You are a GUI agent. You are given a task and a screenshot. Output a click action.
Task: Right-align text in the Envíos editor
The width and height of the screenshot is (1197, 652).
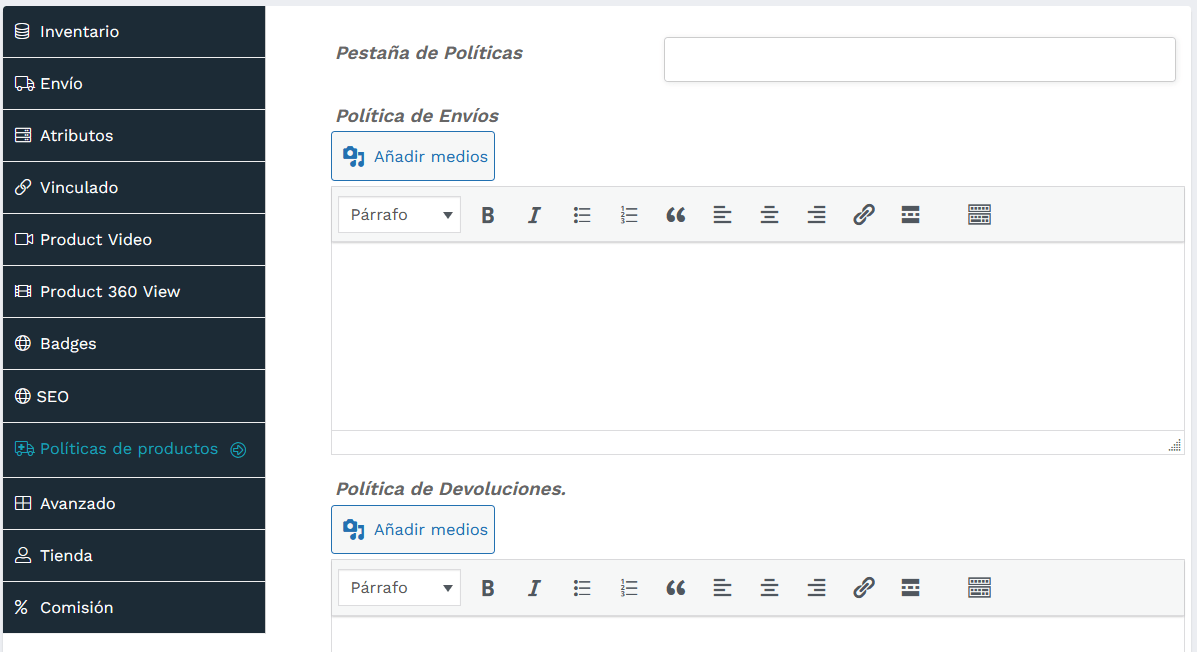click(x=816, y=214)
